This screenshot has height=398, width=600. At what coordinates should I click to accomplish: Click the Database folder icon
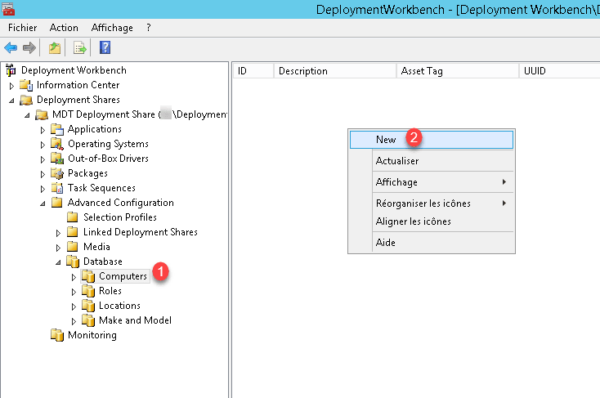coord(73,261)
